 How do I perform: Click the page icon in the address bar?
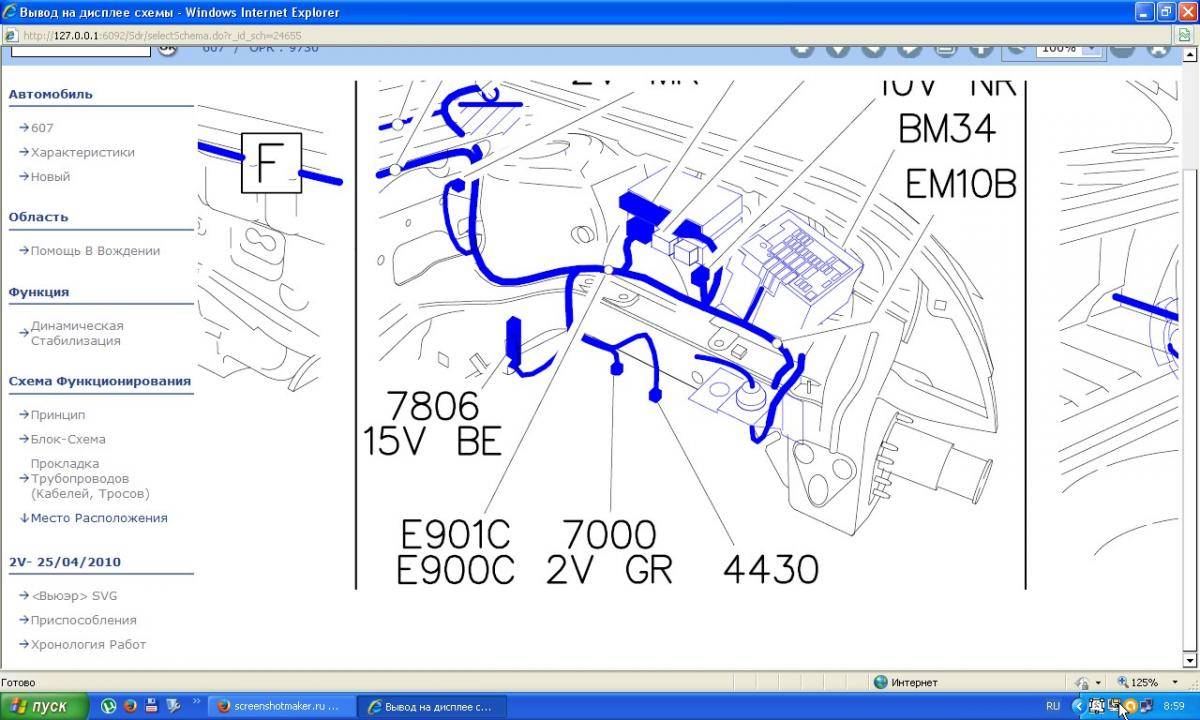point(11,35)
